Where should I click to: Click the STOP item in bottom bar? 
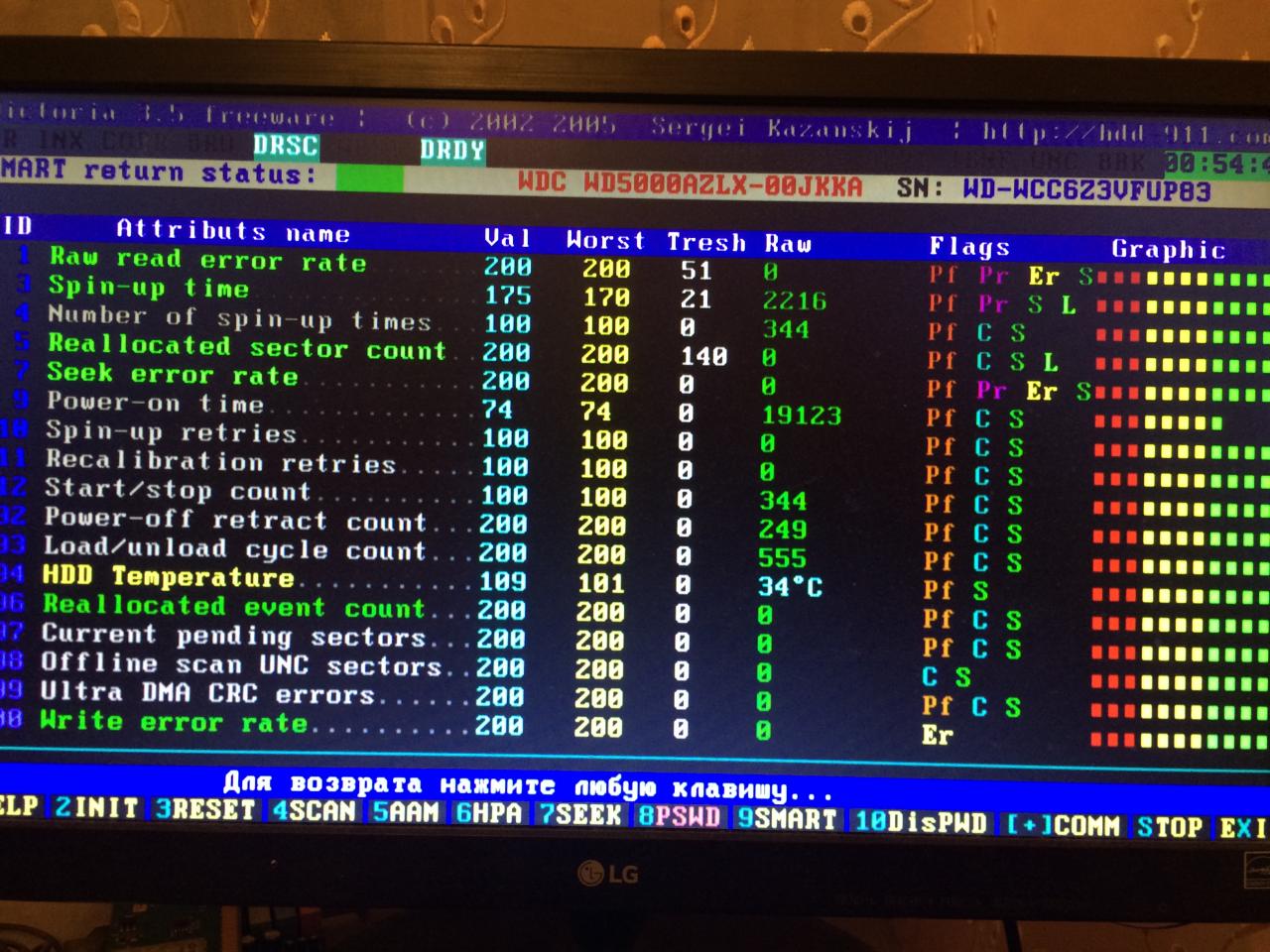pos(1170,826)
